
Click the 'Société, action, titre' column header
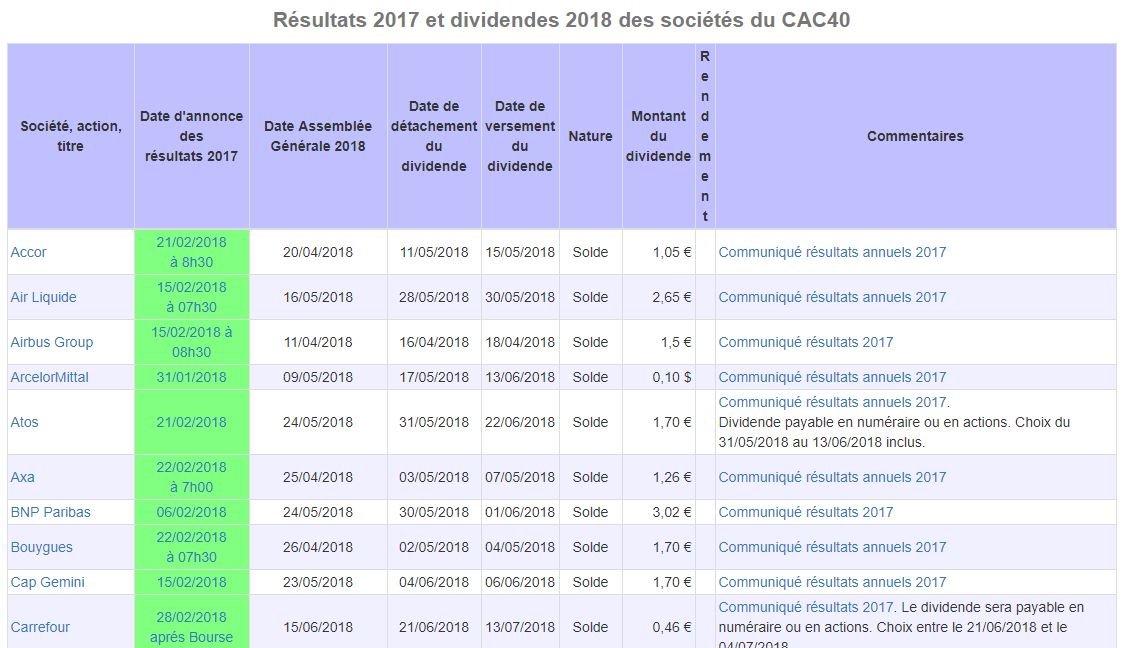tap(70, 136)
